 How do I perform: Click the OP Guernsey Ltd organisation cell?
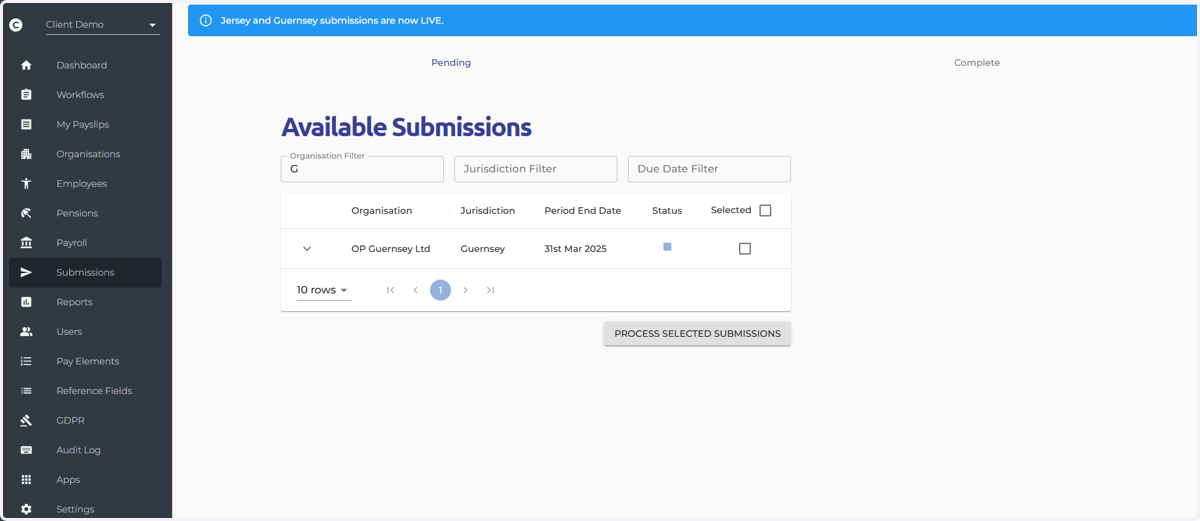point(390,249)
